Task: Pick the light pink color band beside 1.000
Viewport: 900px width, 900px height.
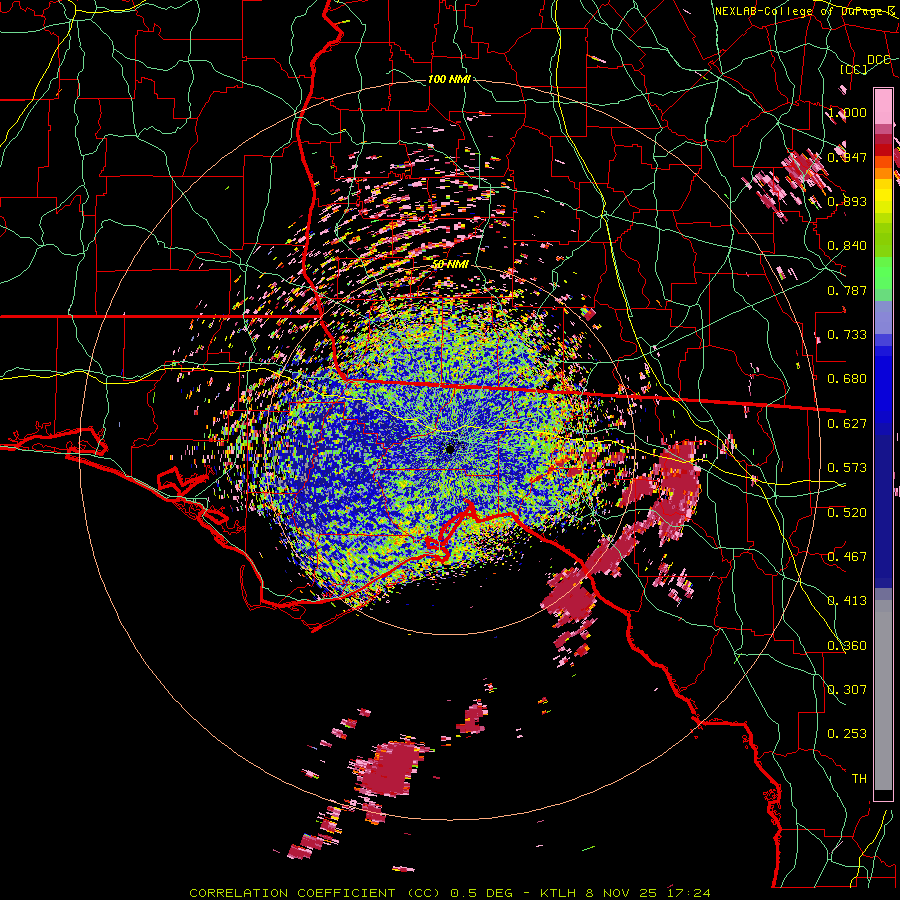Action: 883,106
